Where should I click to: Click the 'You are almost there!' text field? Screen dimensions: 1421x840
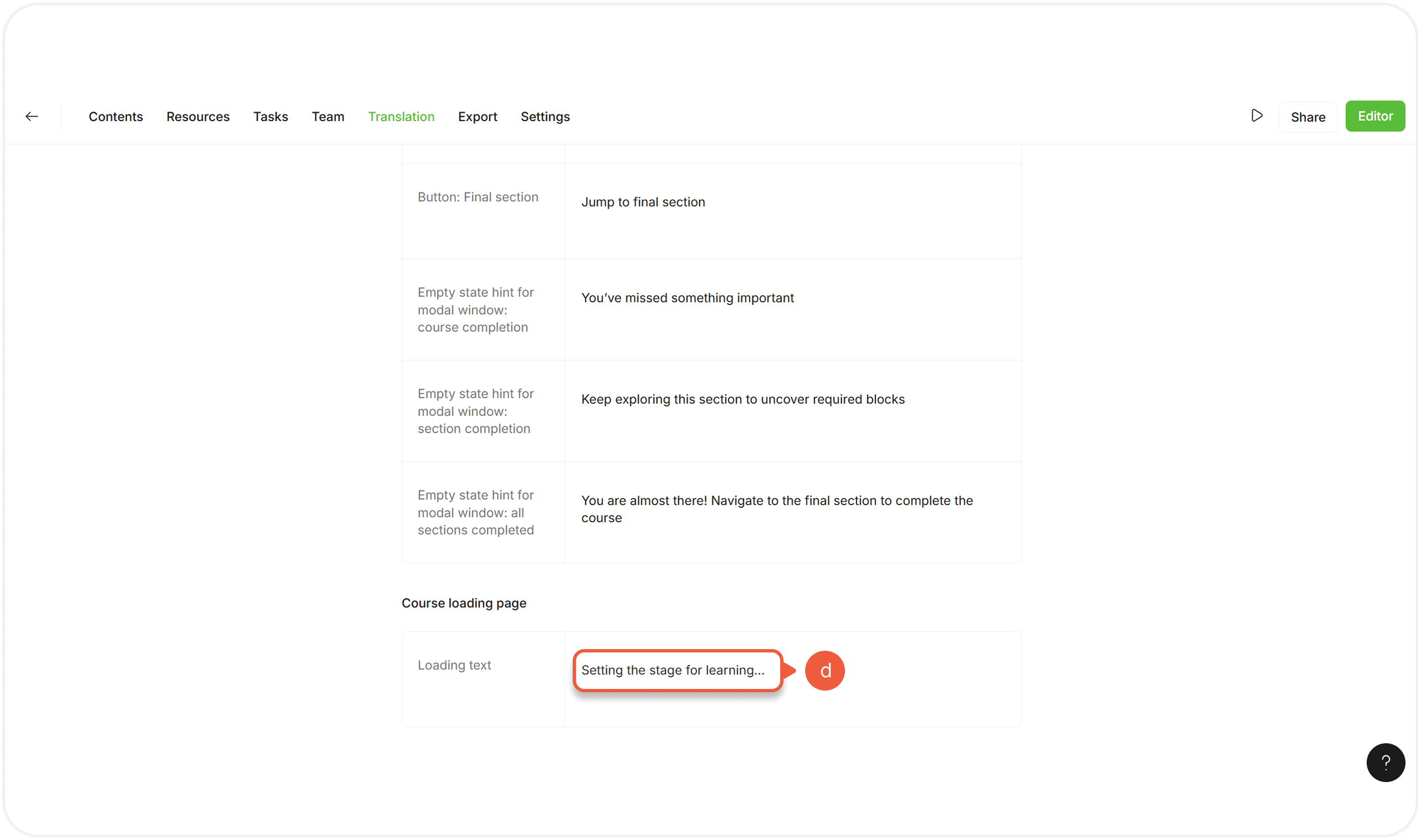click(x=776, y=509)
